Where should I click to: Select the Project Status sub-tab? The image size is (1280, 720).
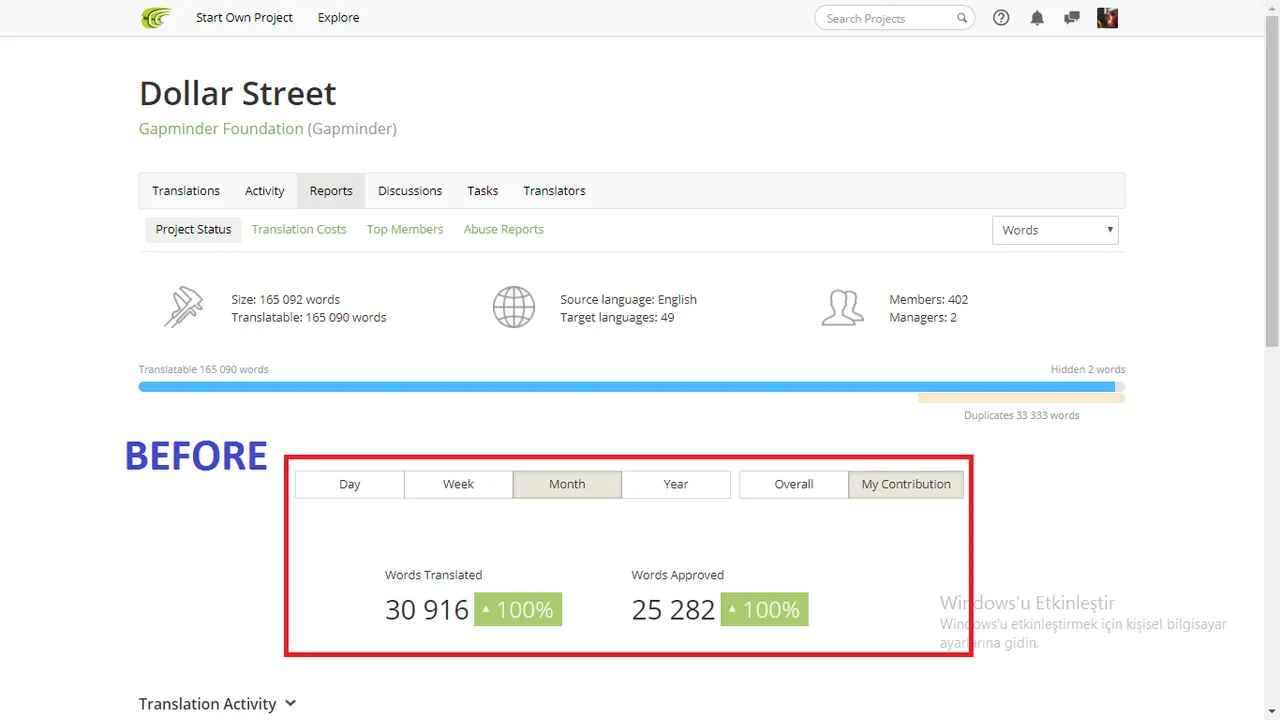tap(193, 229)
